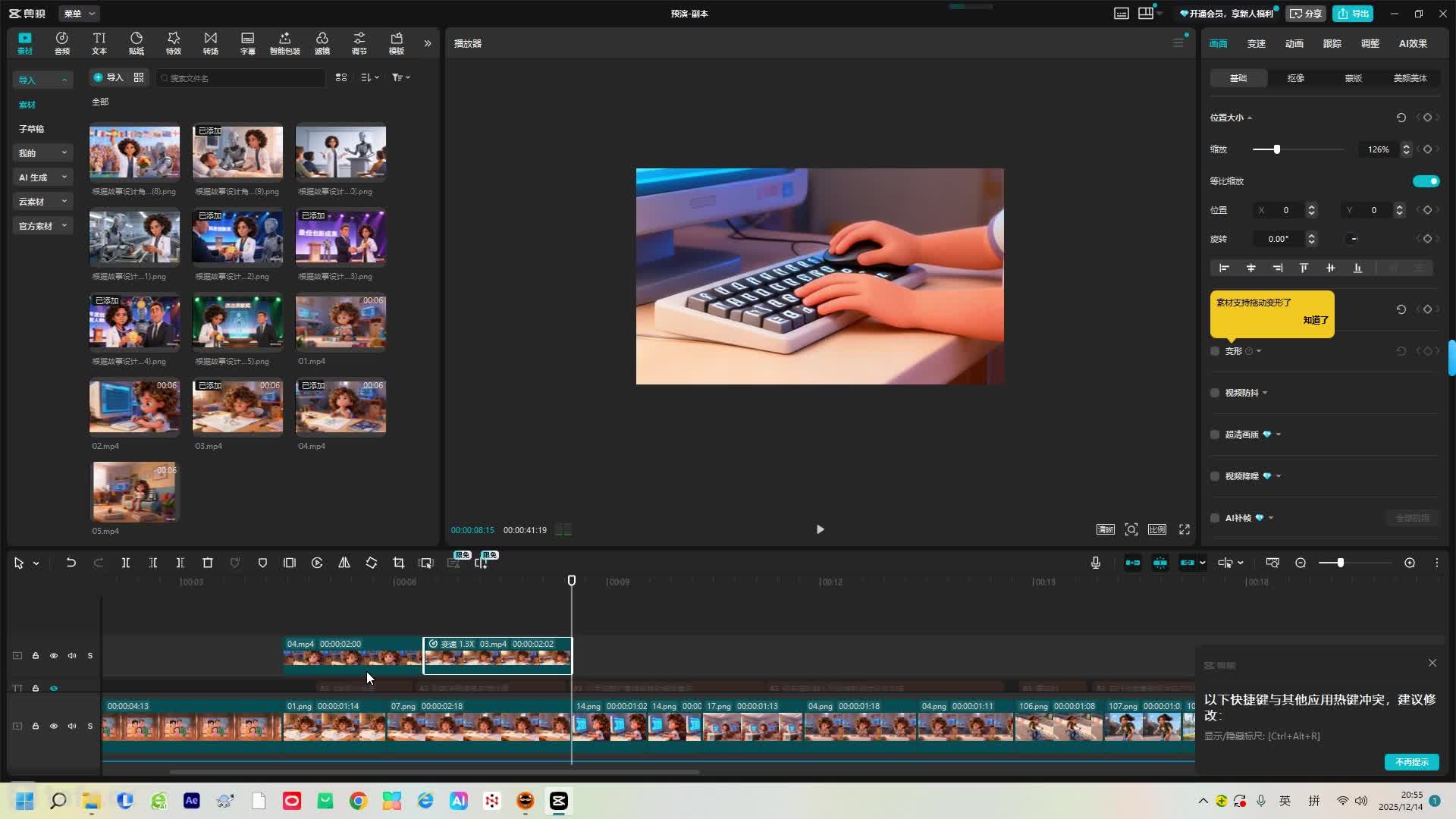This screenshot has height=819, width=1456.
Task: Expand the 官方素材 sidebar section
Action: point(42,226)
